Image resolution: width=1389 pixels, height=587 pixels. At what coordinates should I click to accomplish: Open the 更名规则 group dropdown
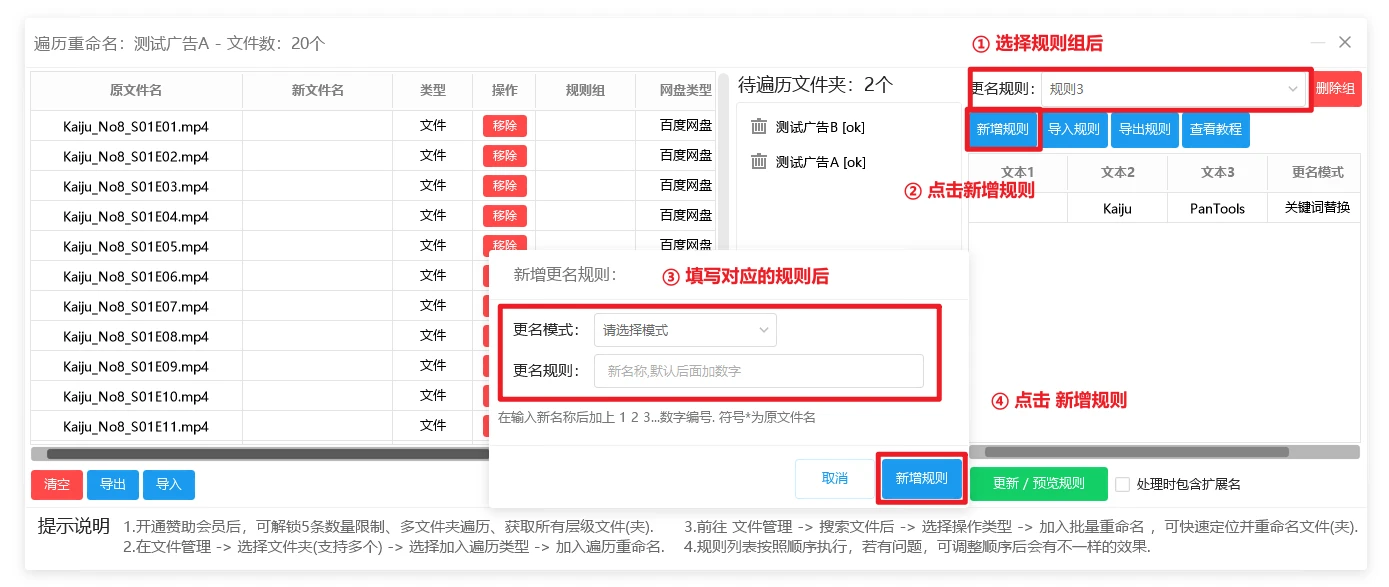[1174, 89]
